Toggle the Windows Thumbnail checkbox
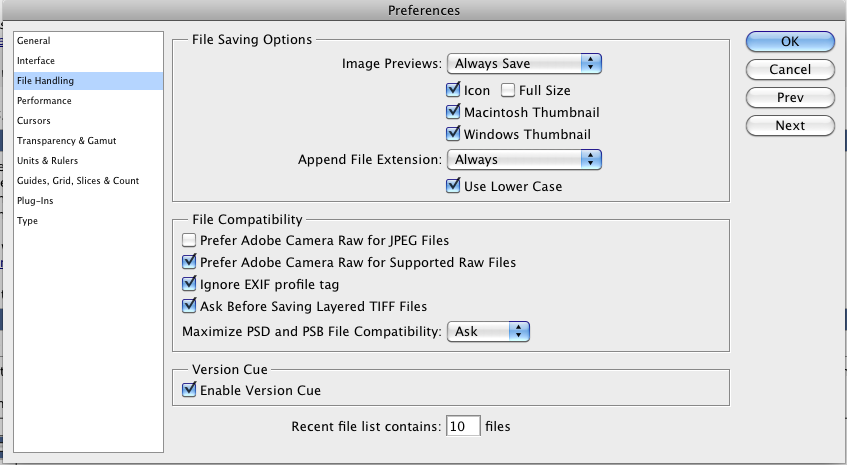 (x=453, y=133)
